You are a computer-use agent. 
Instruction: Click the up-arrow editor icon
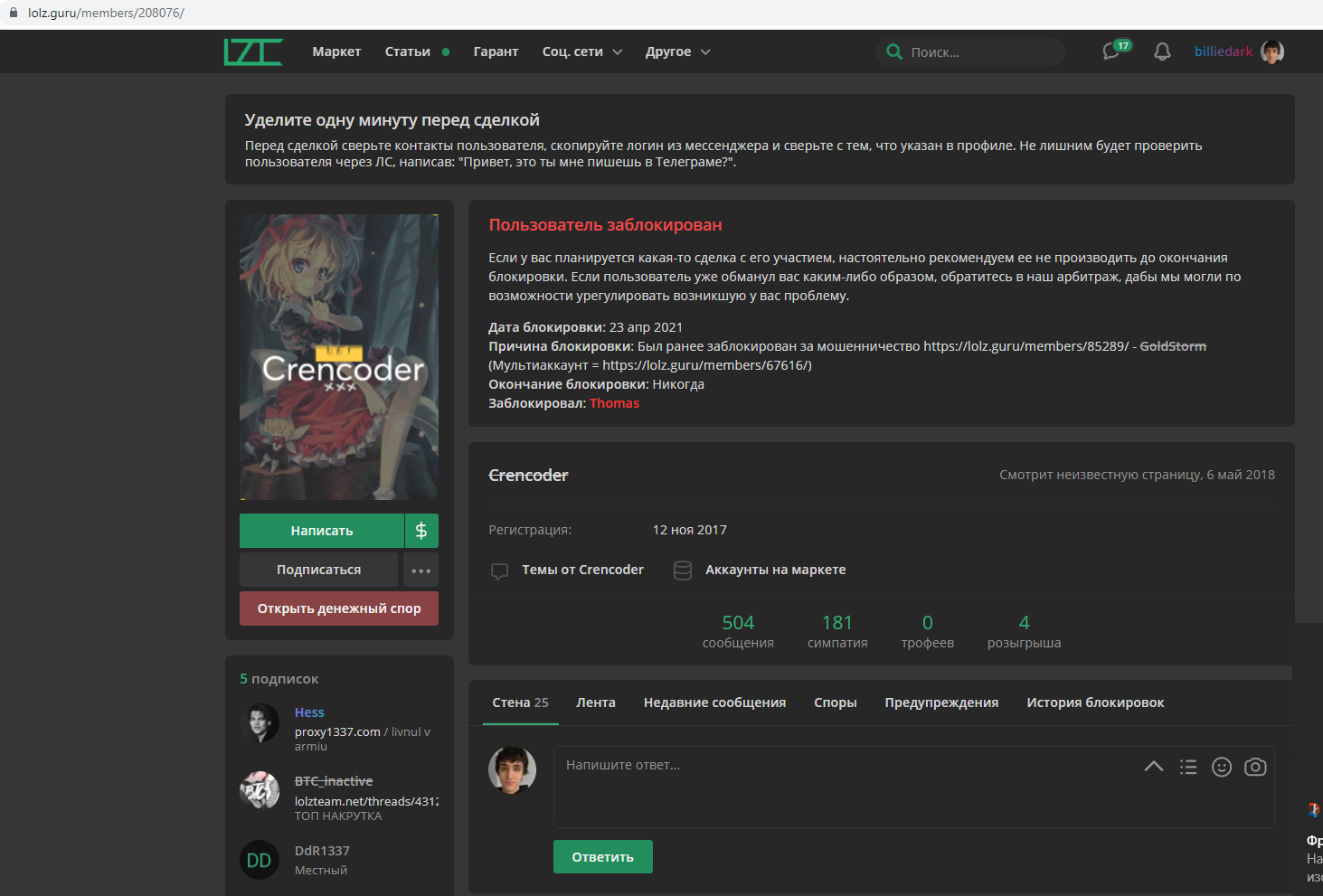click(1154, 766)
